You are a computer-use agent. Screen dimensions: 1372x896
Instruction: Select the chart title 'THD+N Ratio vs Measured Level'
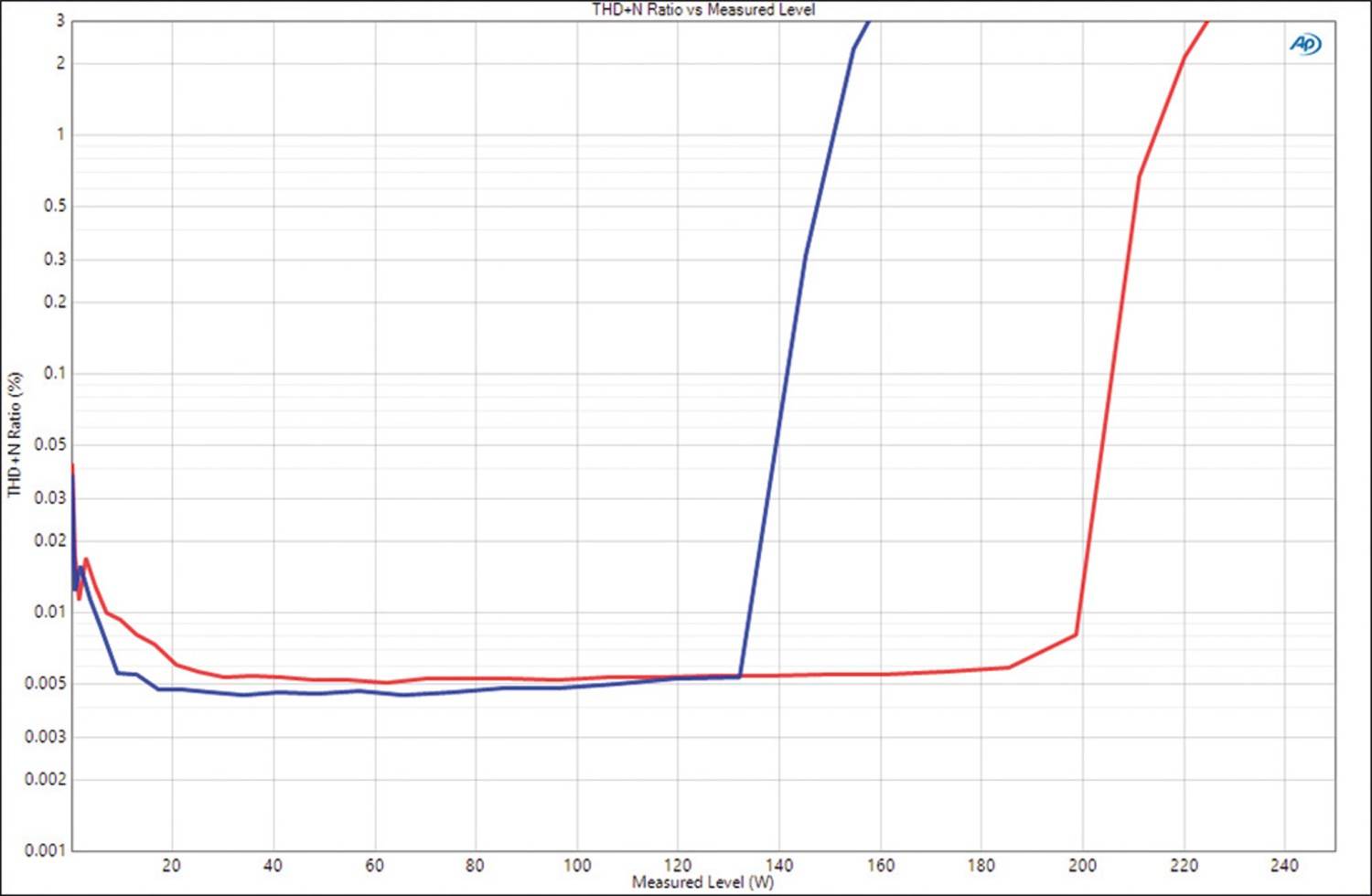(x=703, y=9)
